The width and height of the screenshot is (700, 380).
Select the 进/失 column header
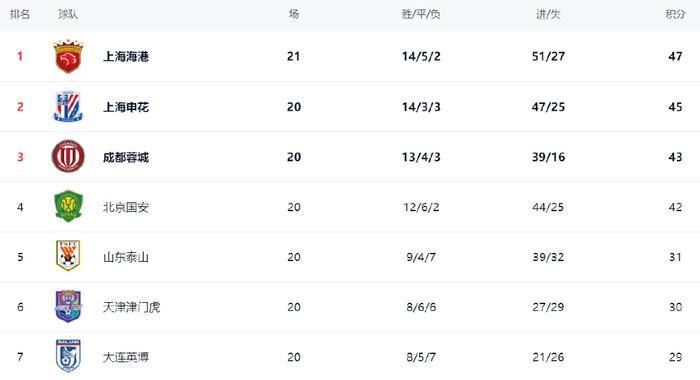click(548, 14)
